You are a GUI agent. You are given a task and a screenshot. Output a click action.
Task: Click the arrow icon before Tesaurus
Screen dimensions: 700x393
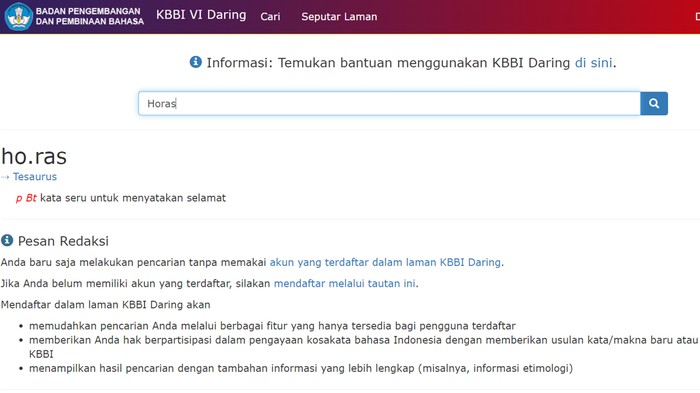5,177
